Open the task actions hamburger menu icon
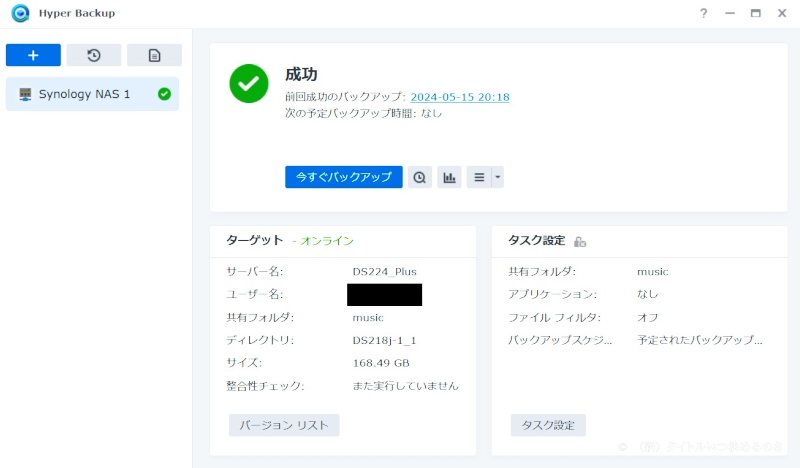Screen dimensions: 800x468 tap(479, 177)
